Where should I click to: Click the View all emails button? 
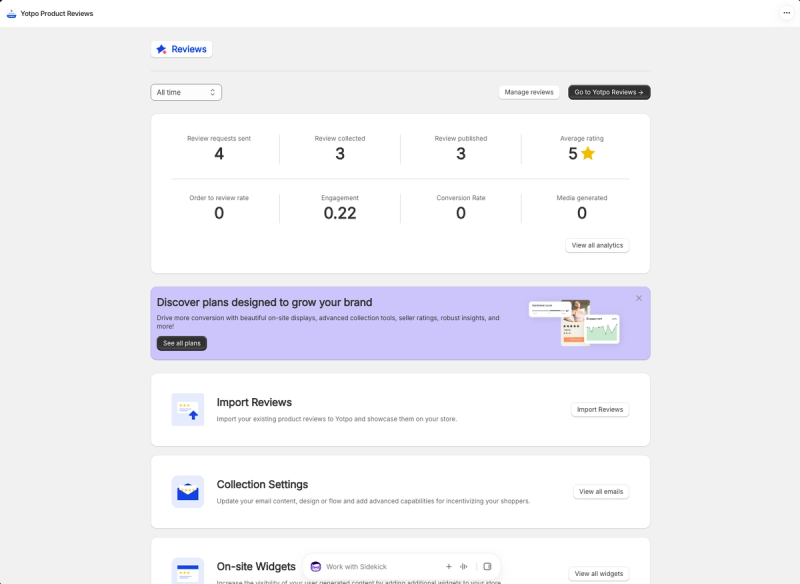click(601, 492)
